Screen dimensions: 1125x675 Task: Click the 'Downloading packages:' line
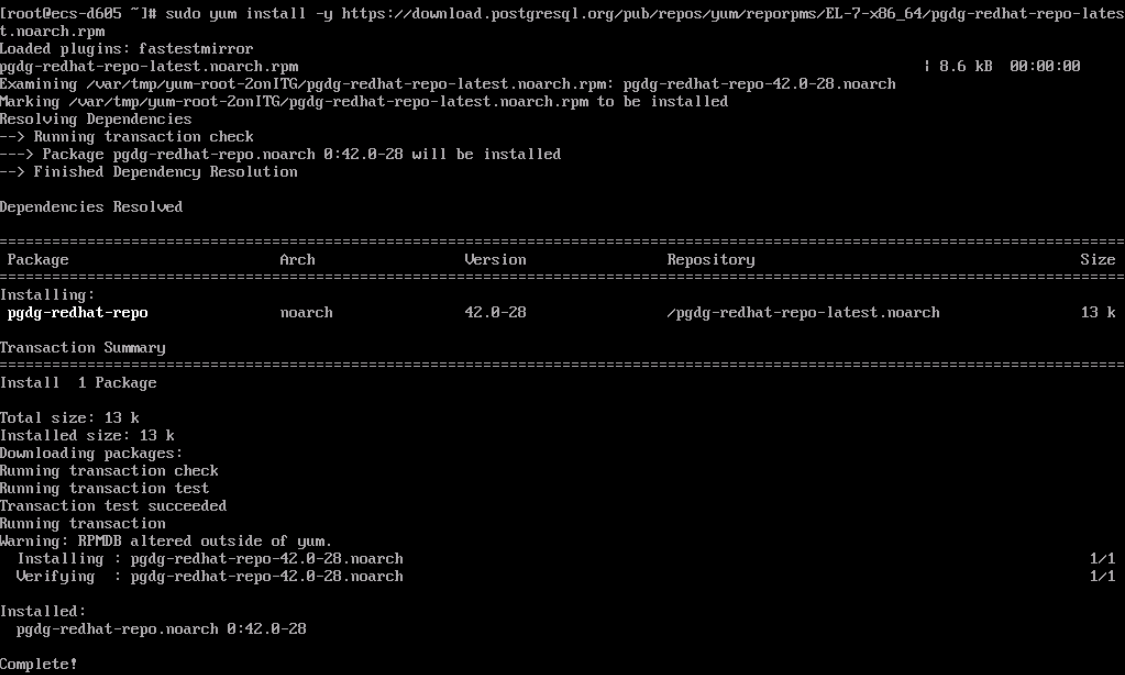click(91, 453)
